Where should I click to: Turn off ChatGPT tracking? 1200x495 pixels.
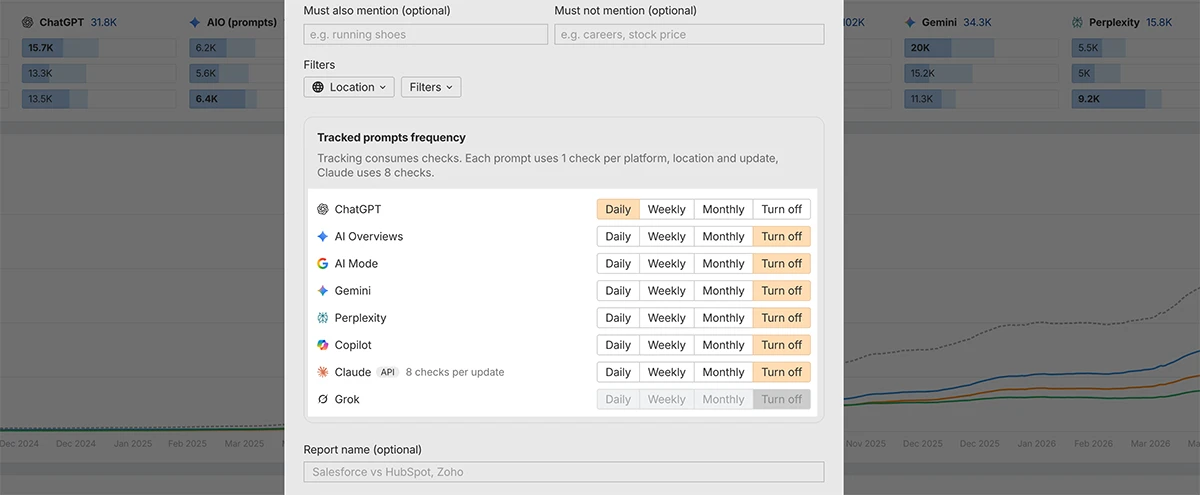[x=781, y=210]
